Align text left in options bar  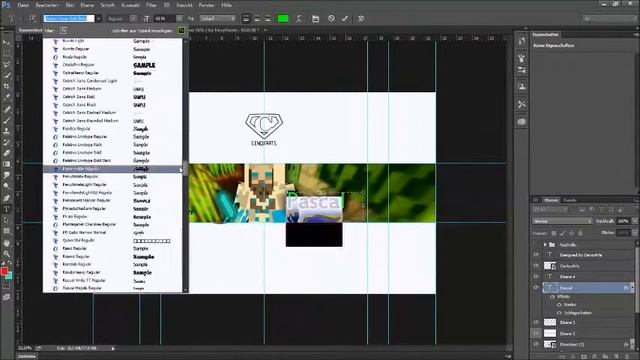pyautogui.click(x=246, y=18)
